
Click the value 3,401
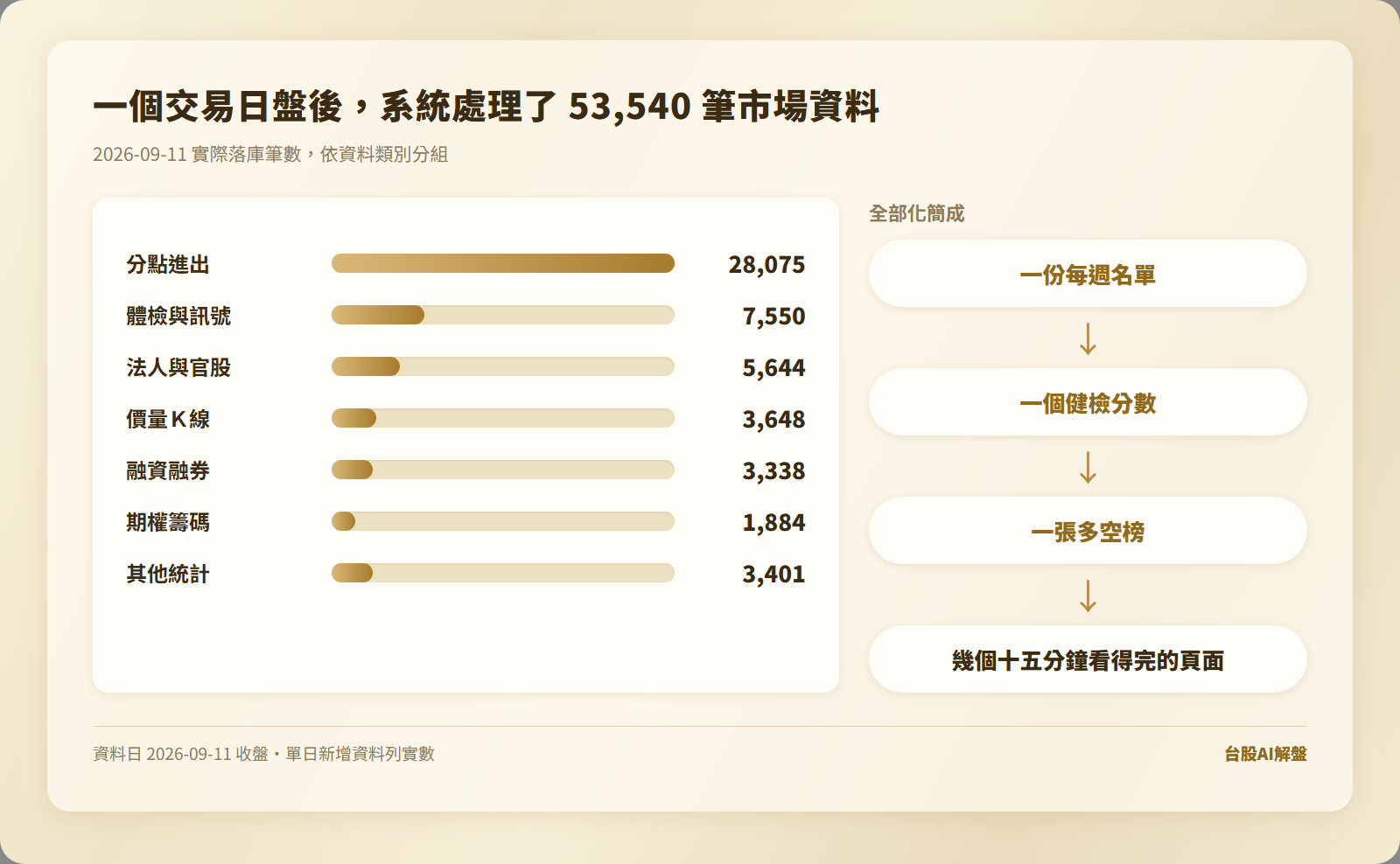point(773,574)
